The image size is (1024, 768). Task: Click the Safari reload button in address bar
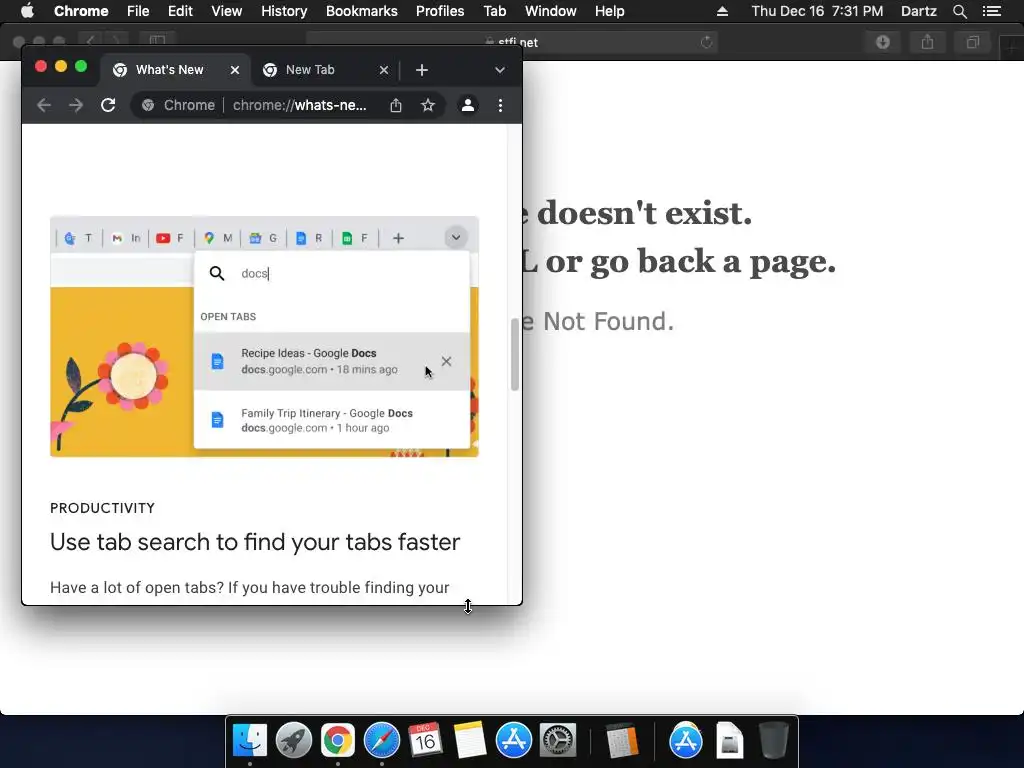coord(707,42)
